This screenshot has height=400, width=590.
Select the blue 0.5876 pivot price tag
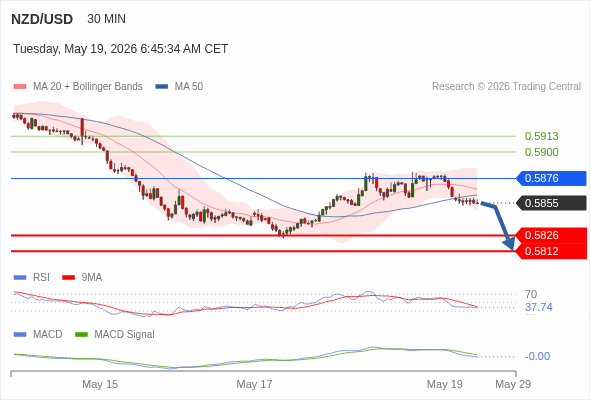(x=551, y=178)
